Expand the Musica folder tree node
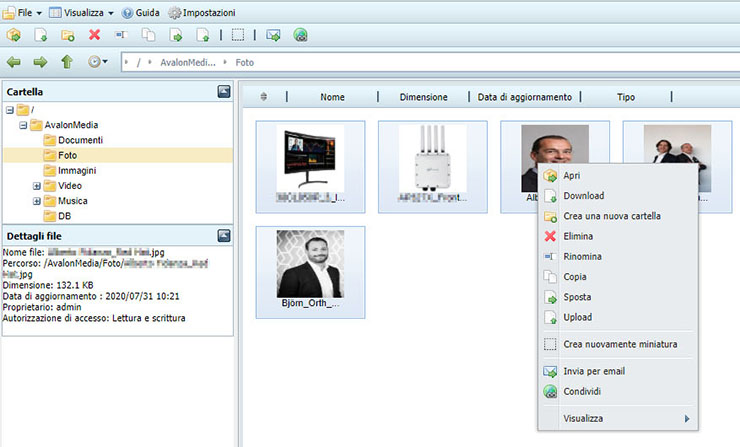 pos(37,201)
